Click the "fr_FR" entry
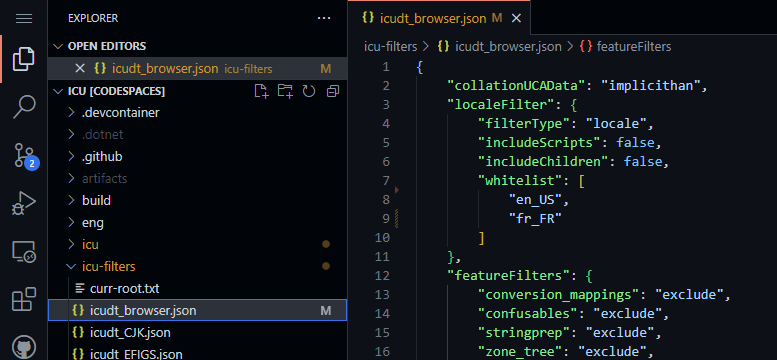The image size is (777, 360). [x=535, y=219]
